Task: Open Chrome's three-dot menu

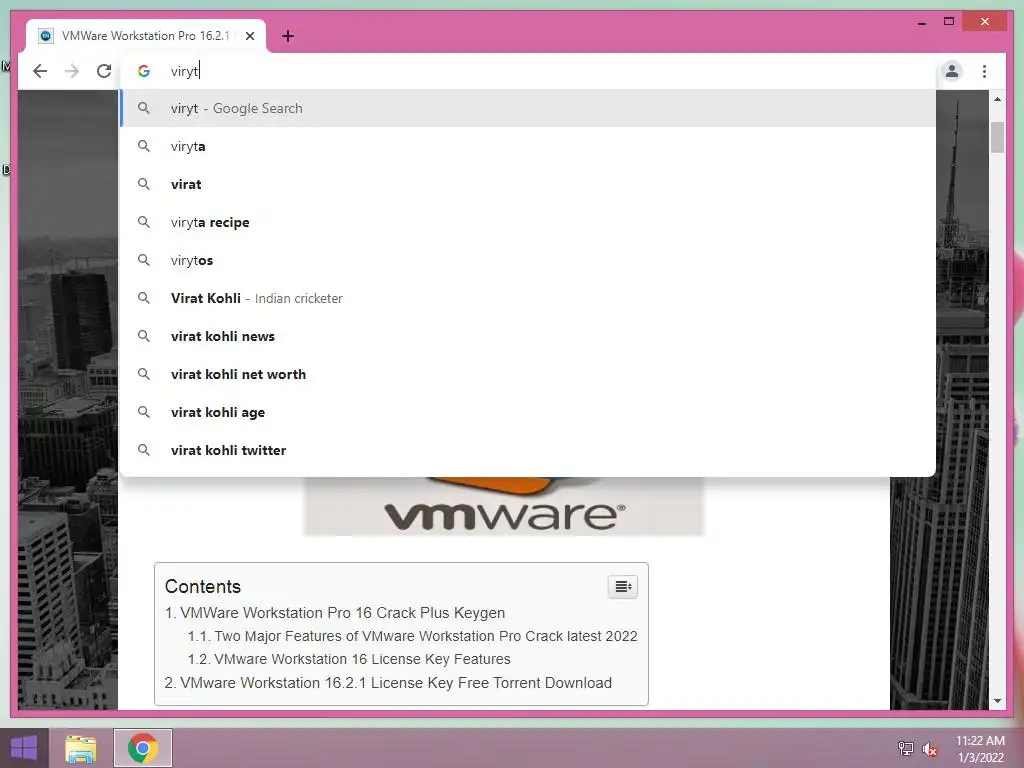Action: click(984, 71)
